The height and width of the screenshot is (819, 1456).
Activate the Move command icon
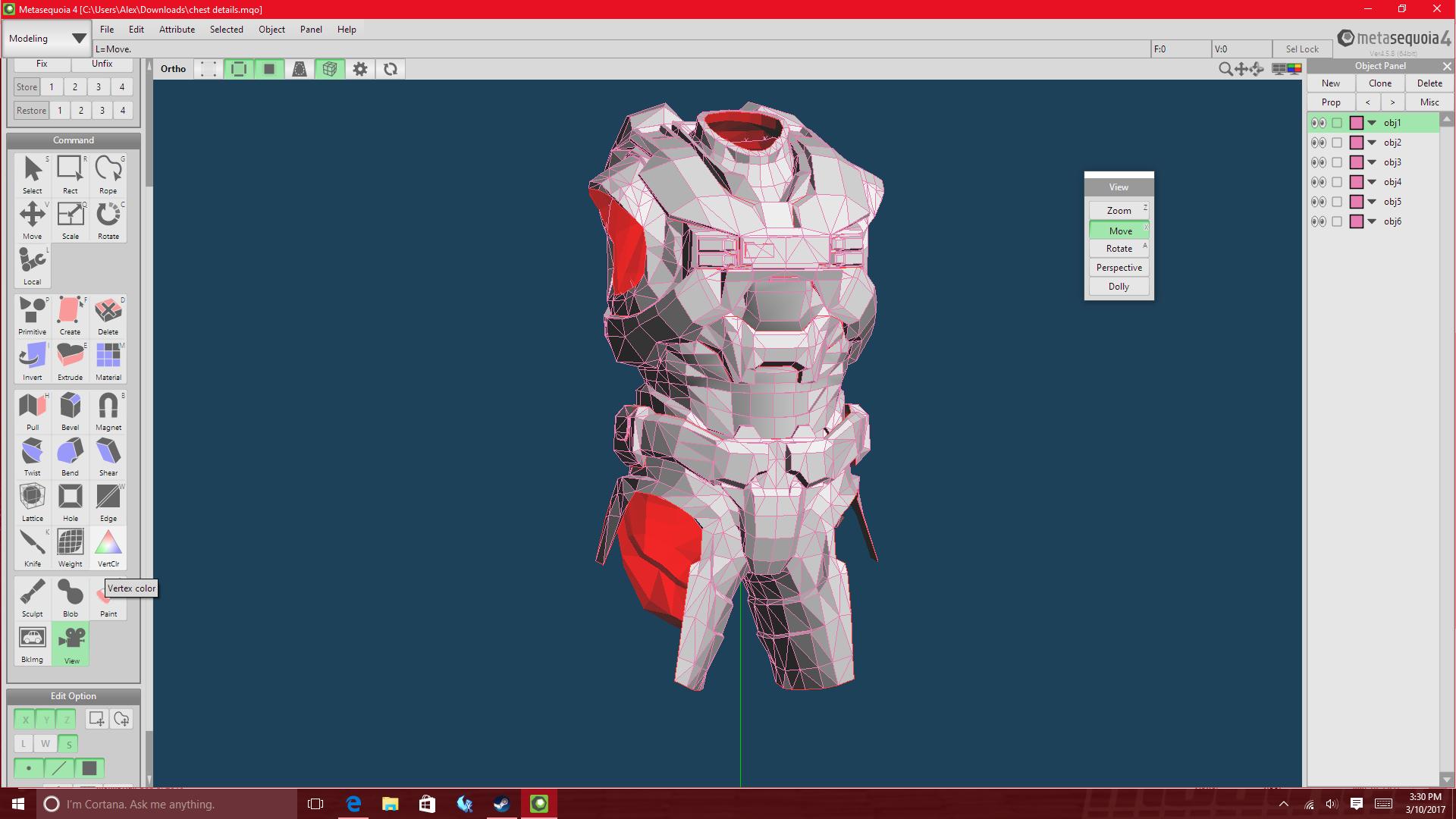pos(33,220)
